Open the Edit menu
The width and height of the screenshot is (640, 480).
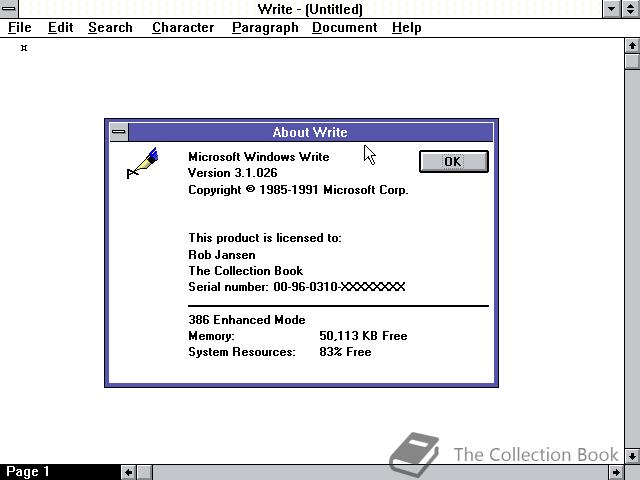pyautogui.click(x=60, y=27)
